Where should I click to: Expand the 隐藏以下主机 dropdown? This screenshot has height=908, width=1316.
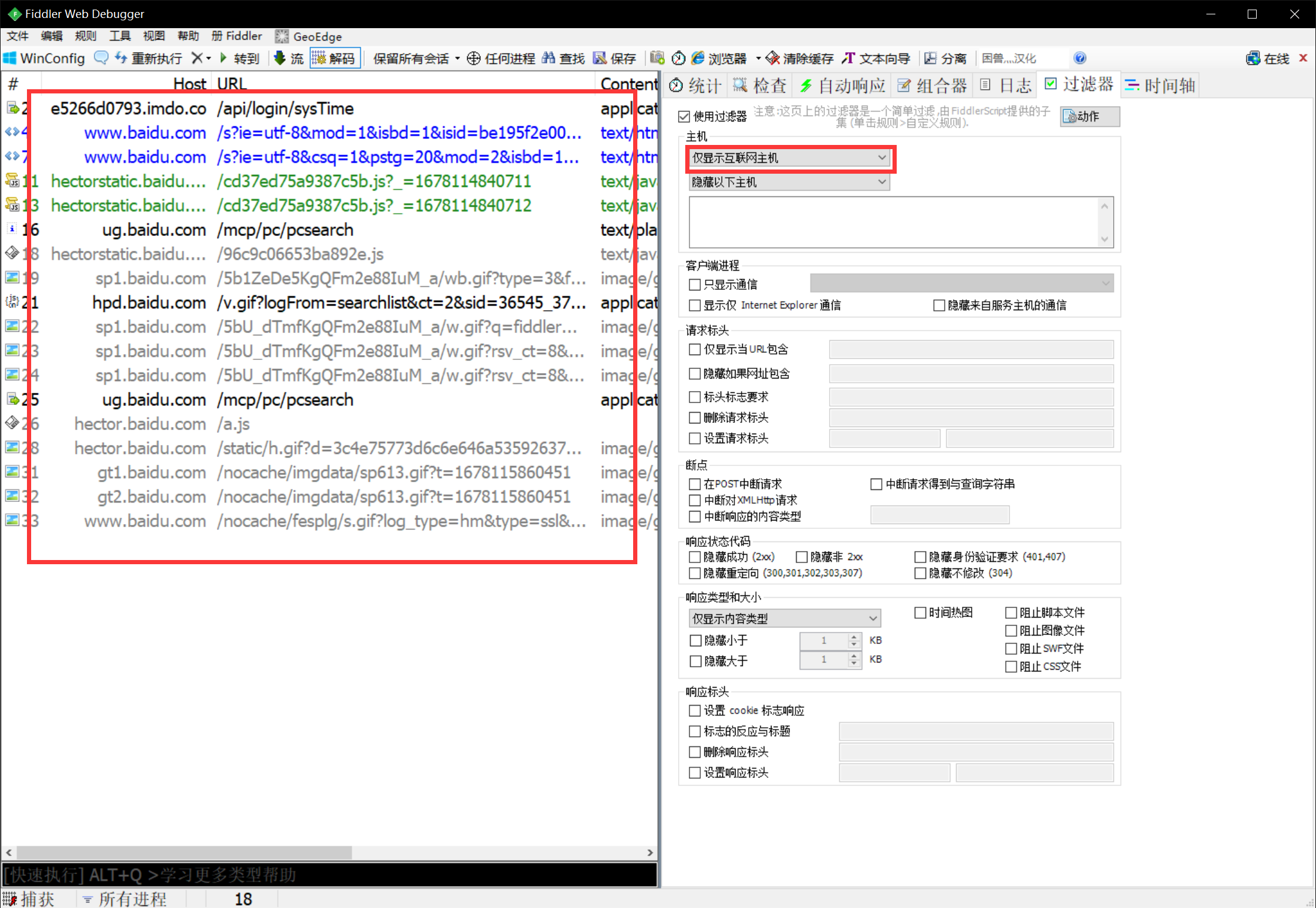tap(789, 182)
